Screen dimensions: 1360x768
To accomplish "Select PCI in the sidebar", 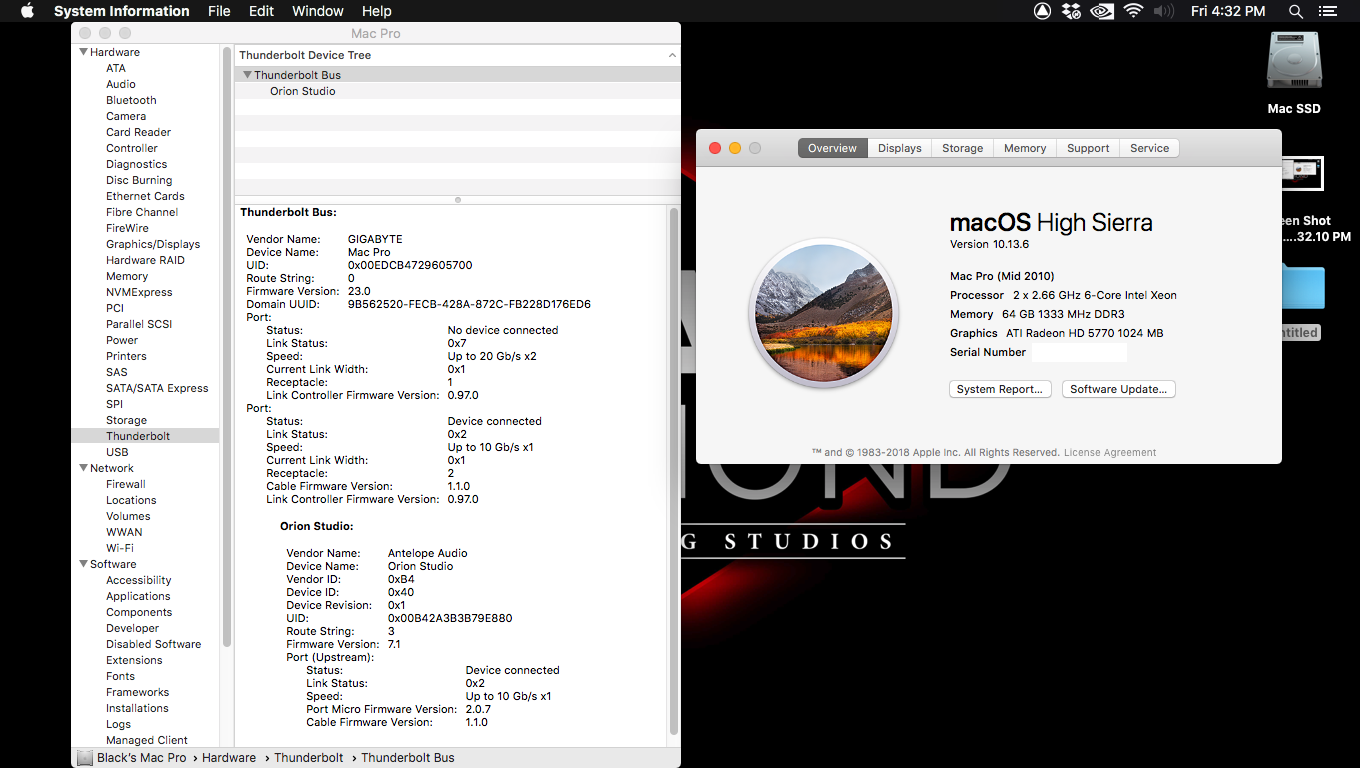I will (x=115, y=308).
